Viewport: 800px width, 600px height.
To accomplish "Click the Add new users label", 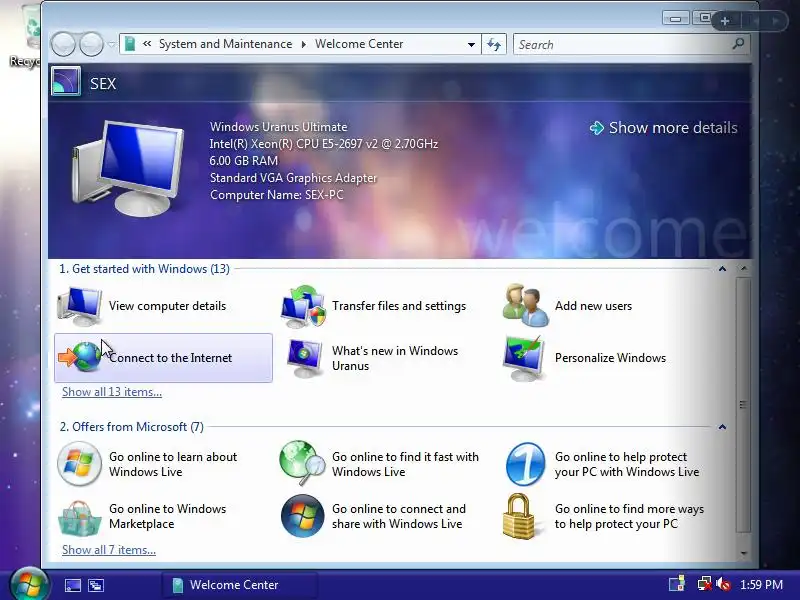I will click(x=593, y=306).
